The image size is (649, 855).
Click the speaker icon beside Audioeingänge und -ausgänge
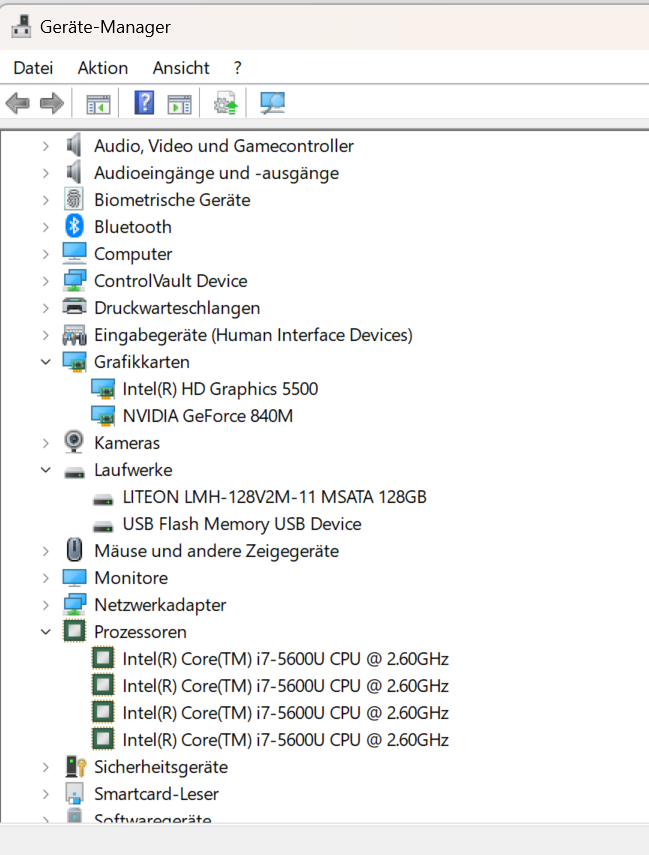pos(74,173)
